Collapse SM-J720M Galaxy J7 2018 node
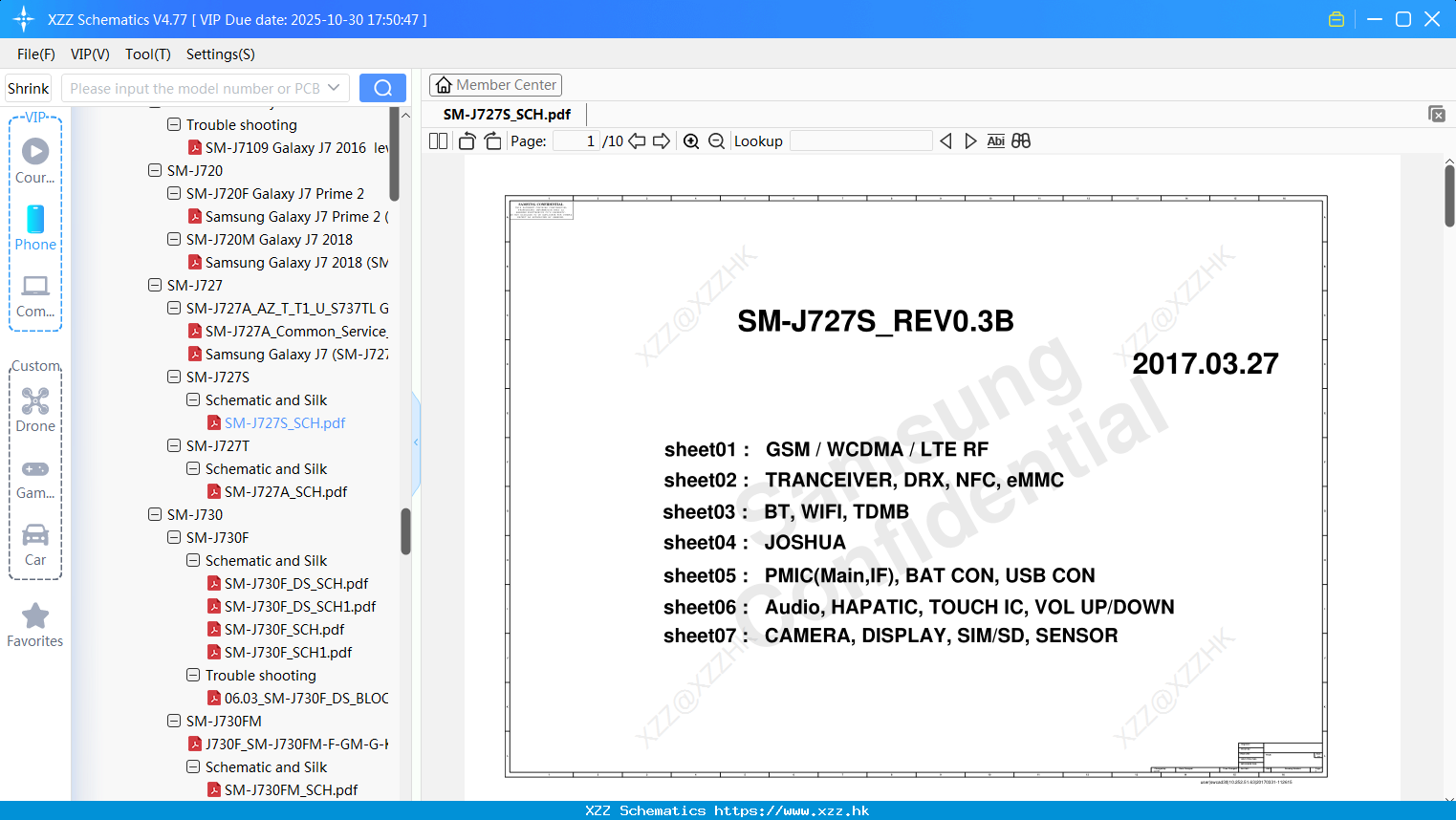Image resolution: width=1456 pixels, height=820 pixels. 174,239
